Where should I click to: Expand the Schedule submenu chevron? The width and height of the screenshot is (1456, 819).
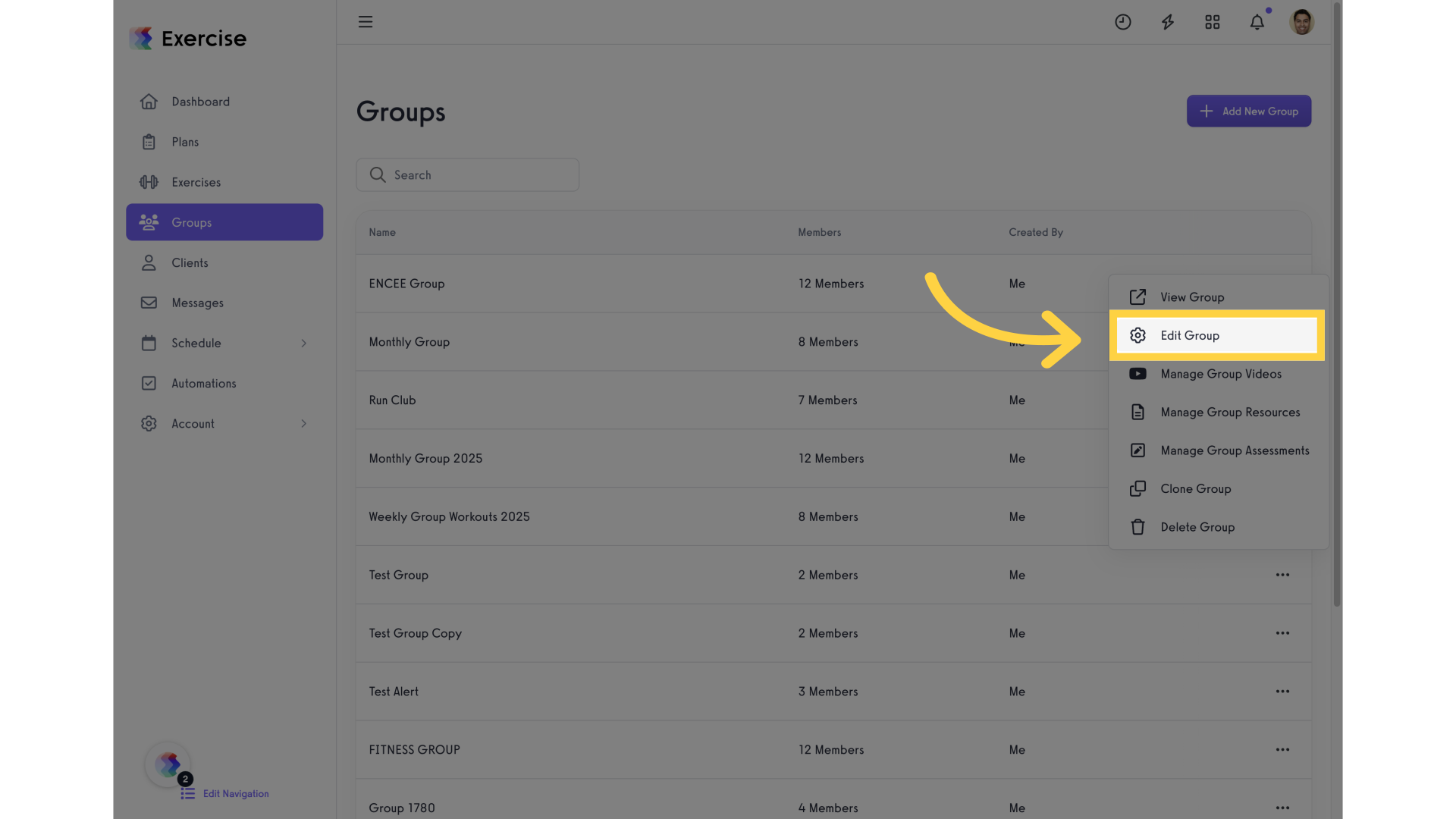coord(304,343)
